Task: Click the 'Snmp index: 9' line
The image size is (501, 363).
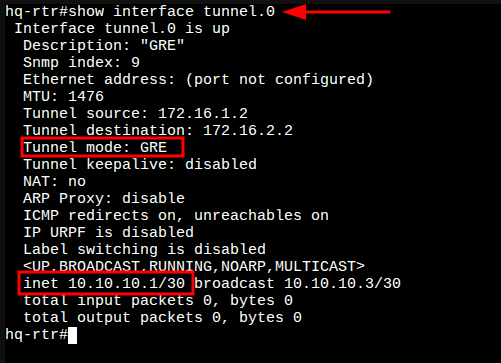Action: (81, 63)
